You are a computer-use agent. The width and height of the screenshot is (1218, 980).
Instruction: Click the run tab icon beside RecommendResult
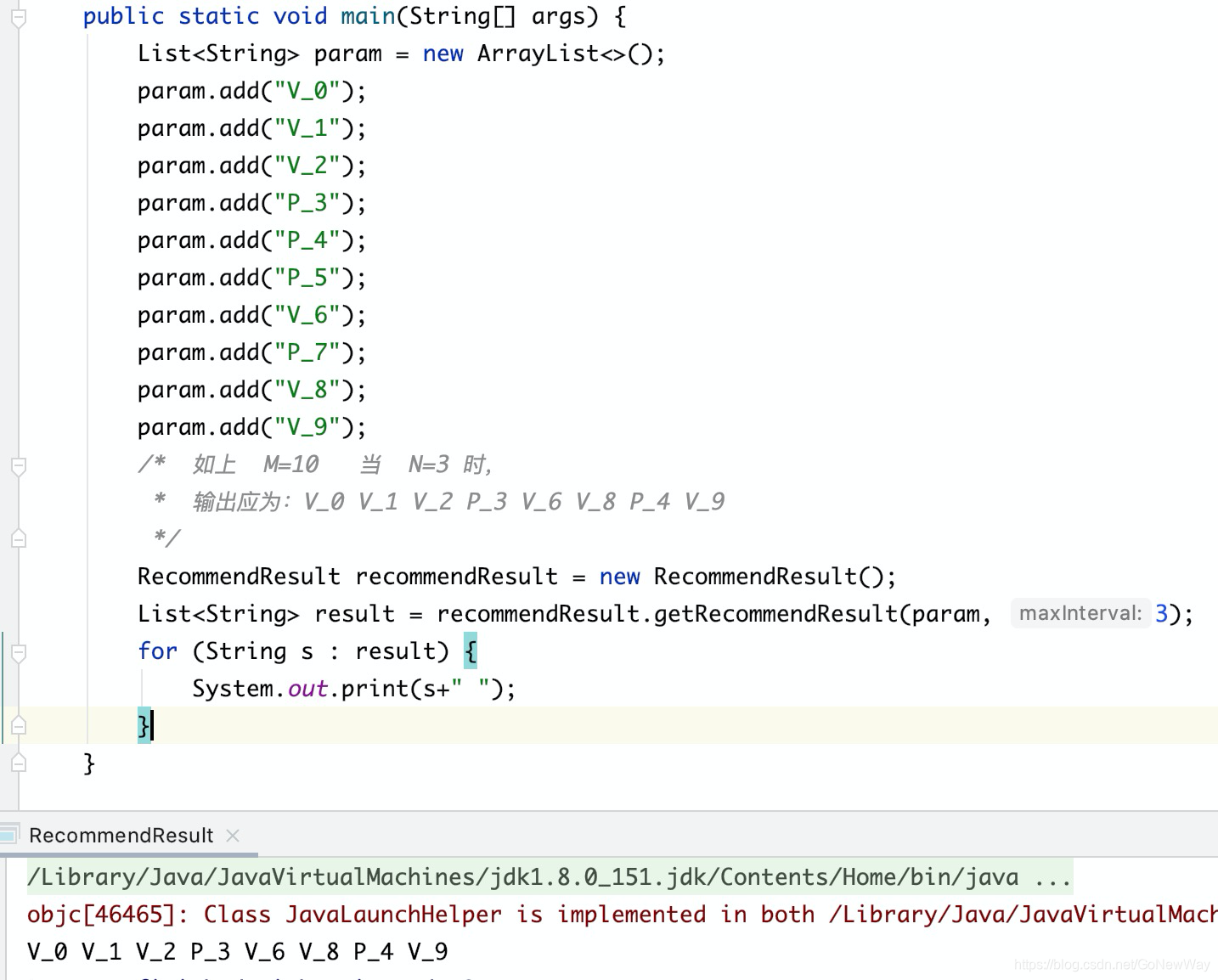[9, 834]
